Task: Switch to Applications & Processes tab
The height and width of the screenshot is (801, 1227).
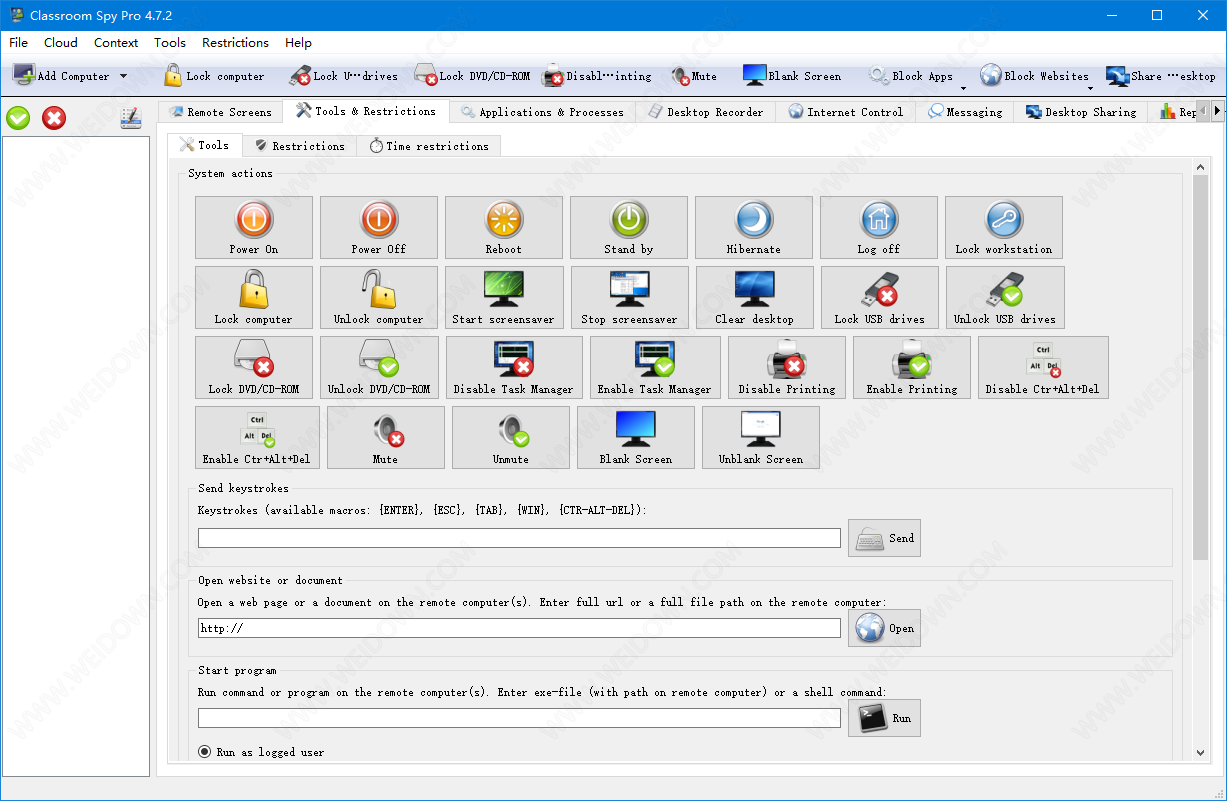Action: (542, 112)
